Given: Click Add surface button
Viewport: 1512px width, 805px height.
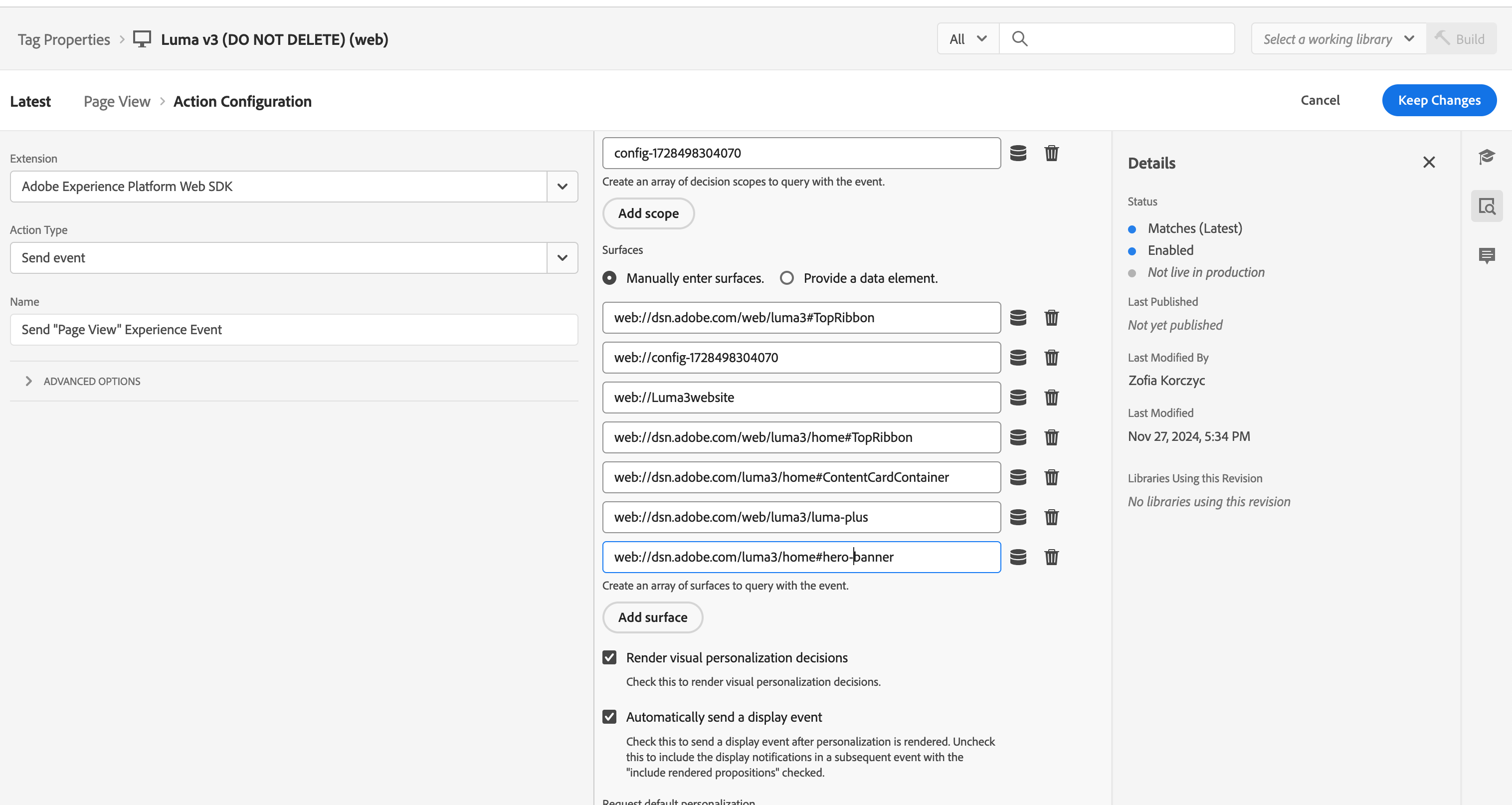Looking at the screenshot, I should click(x=652, y=617).
